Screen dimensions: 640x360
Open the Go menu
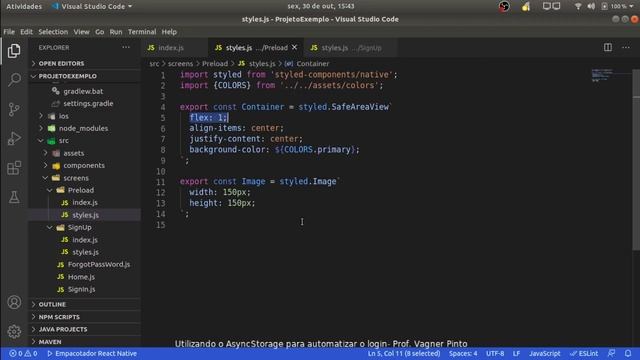click(100, 32)
